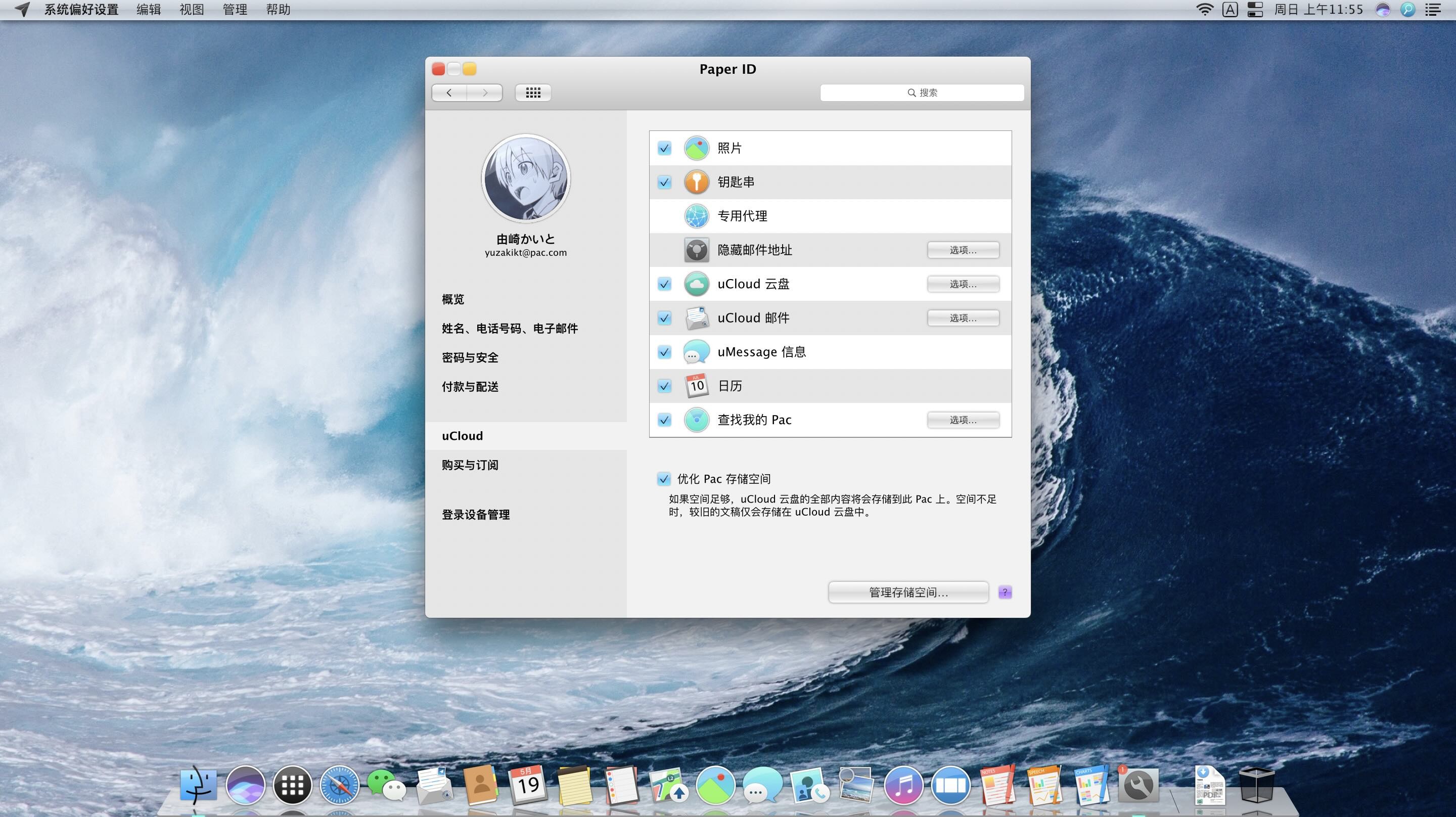Click the 钥匙串 keychain icon
This screenshot has width=1456, height=817.
click(x=696, y=182)
